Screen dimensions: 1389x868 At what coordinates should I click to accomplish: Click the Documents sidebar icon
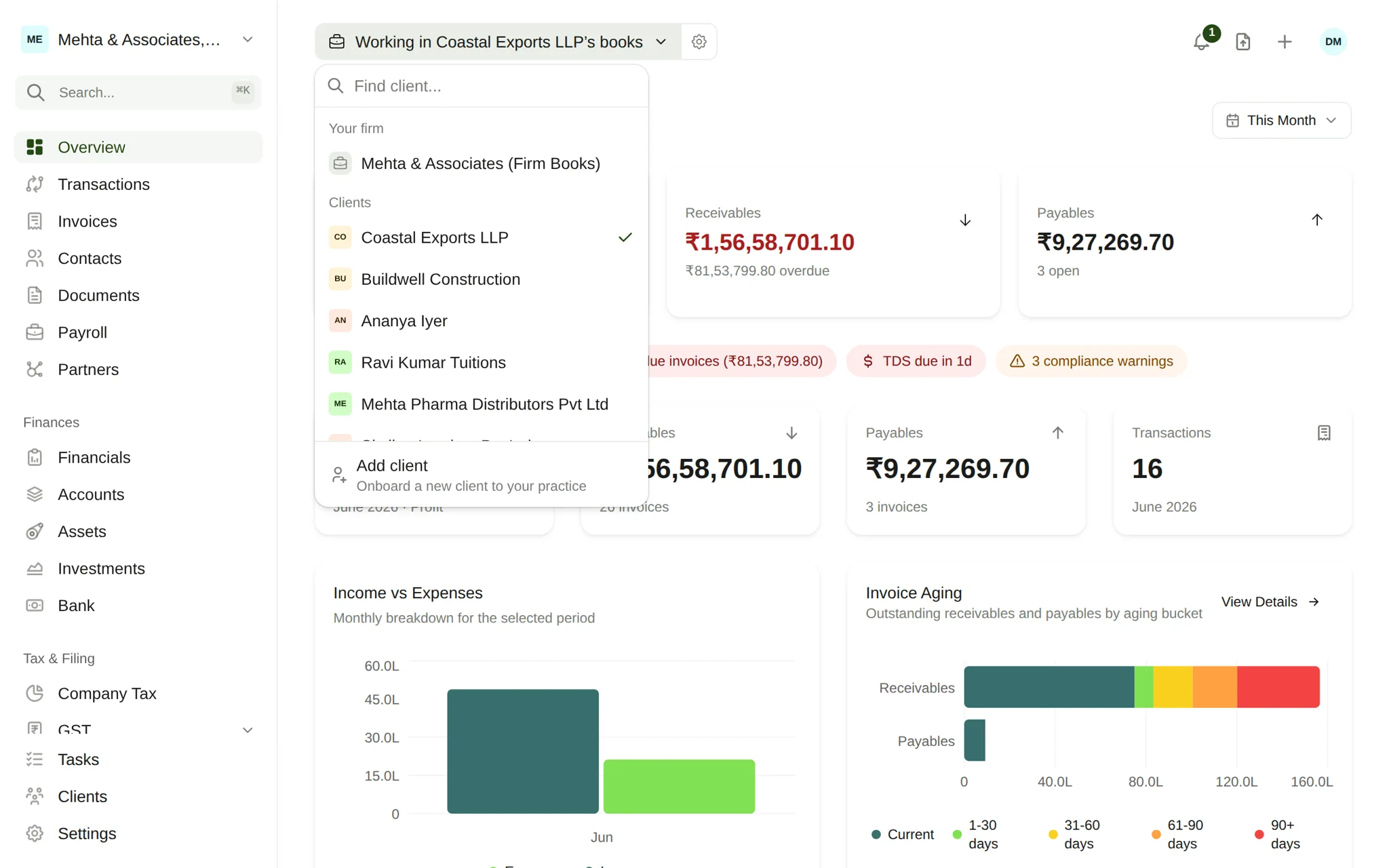tap(35, 295)
